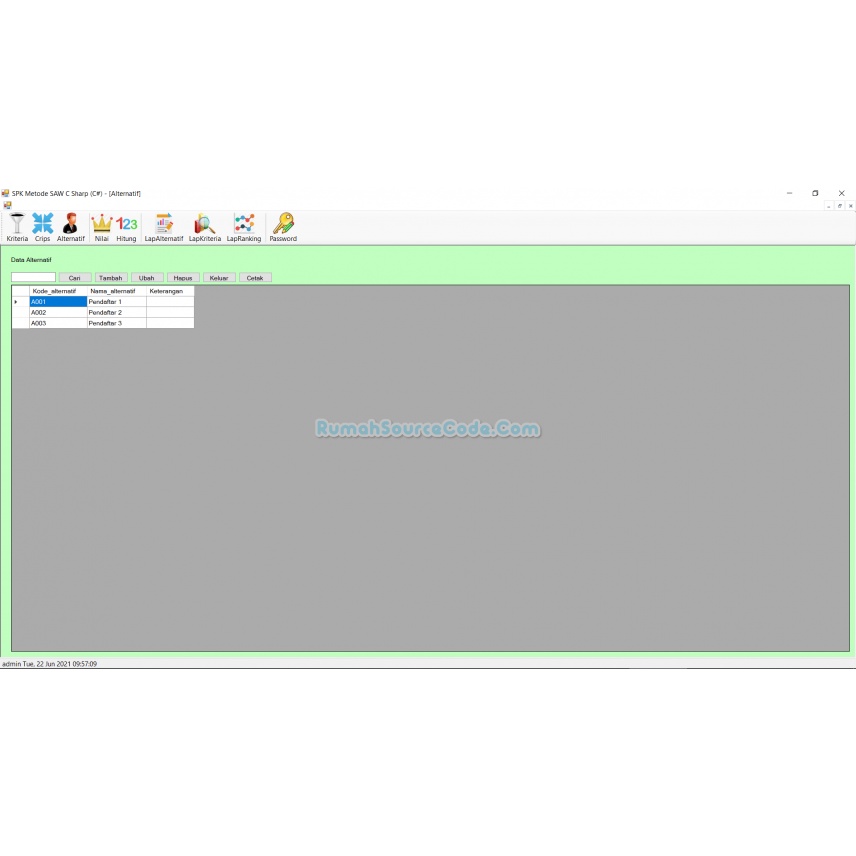The height and width of the screenshot is (856, 856).
Task: Click the Nama_alternatif column header
Action: [x=116, y=291]
